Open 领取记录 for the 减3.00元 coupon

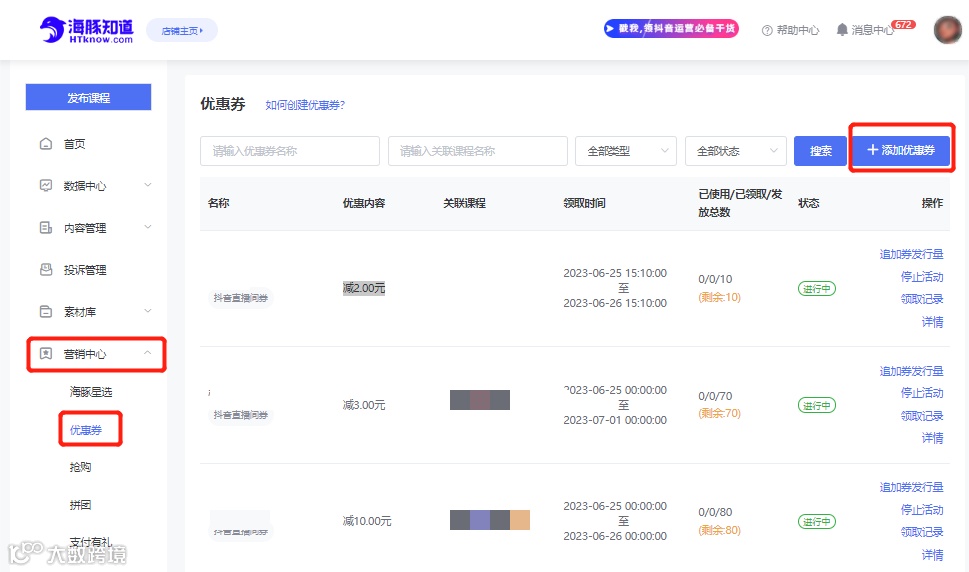coord(922,416)
